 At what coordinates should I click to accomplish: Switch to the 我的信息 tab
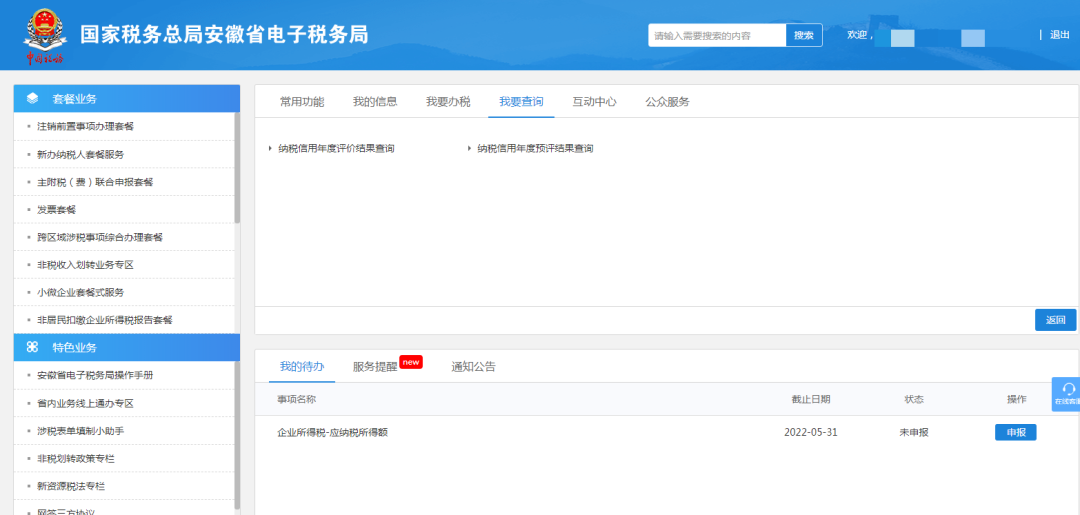click(x=375, y=101)
